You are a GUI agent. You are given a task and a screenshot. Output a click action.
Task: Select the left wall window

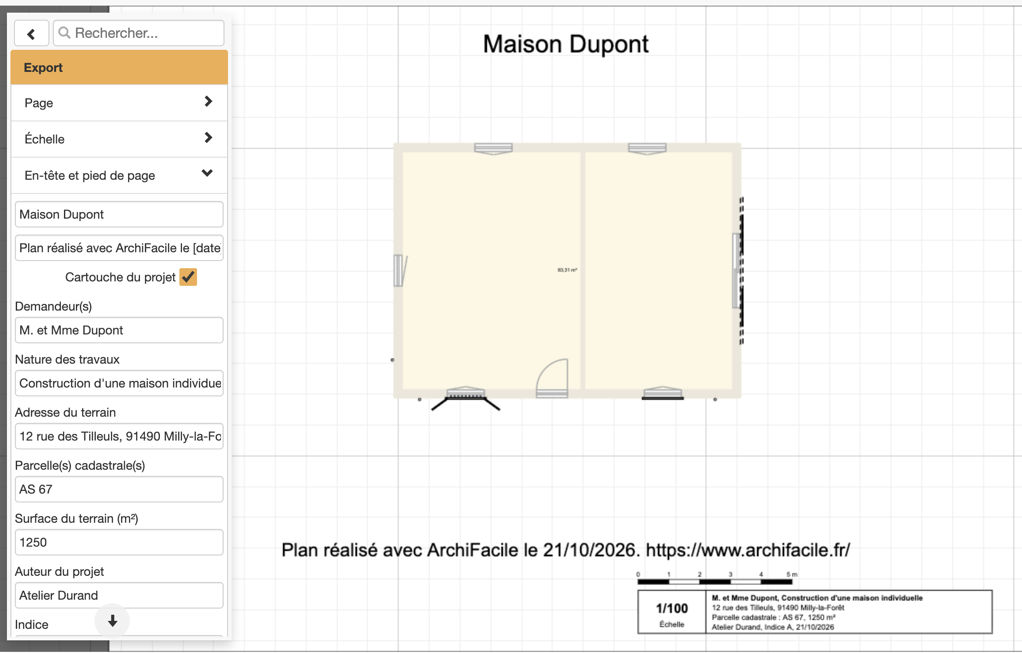click(x=400, y=270)
